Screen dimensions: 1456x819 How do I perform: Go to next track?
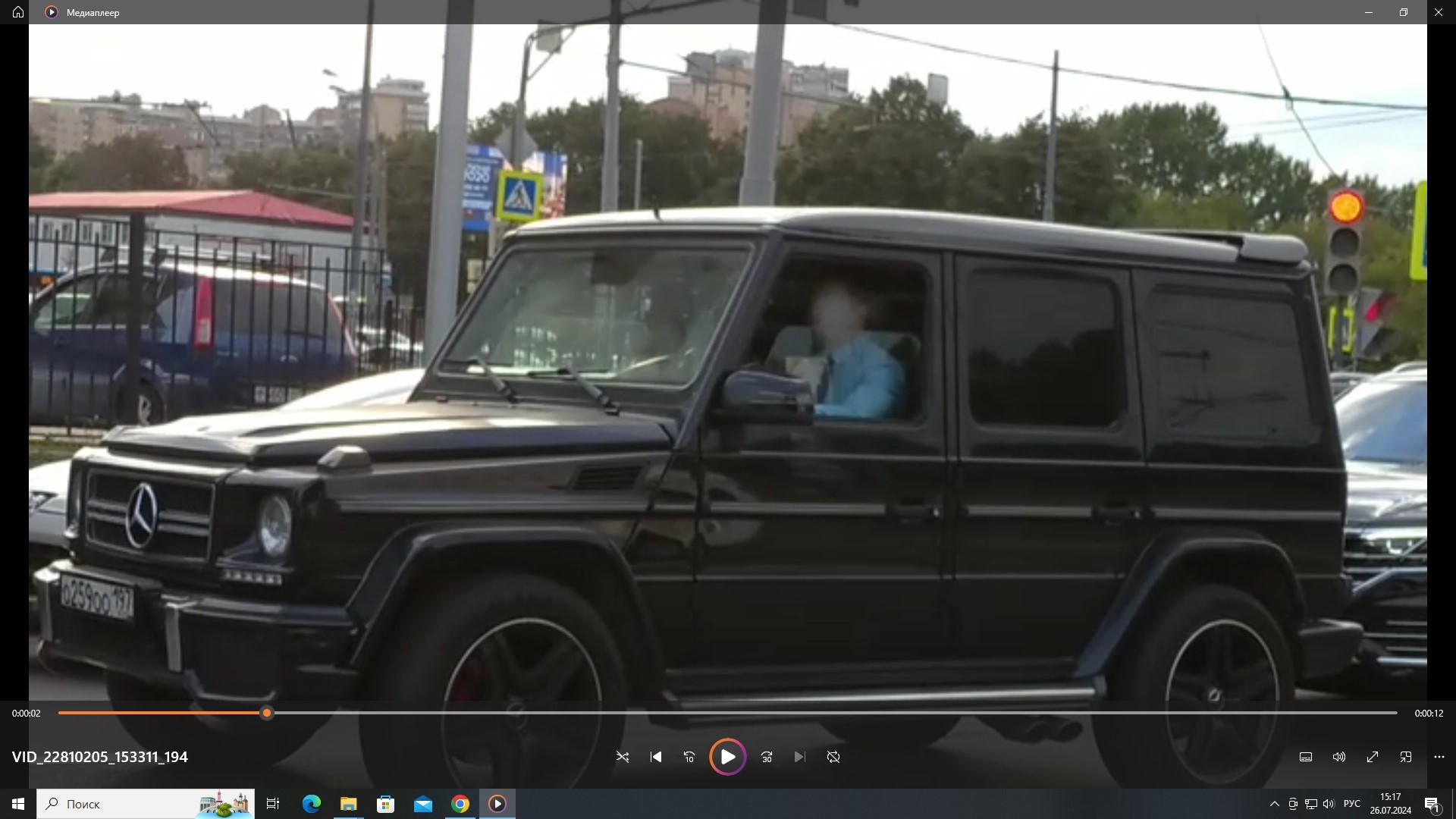(799, 757)
